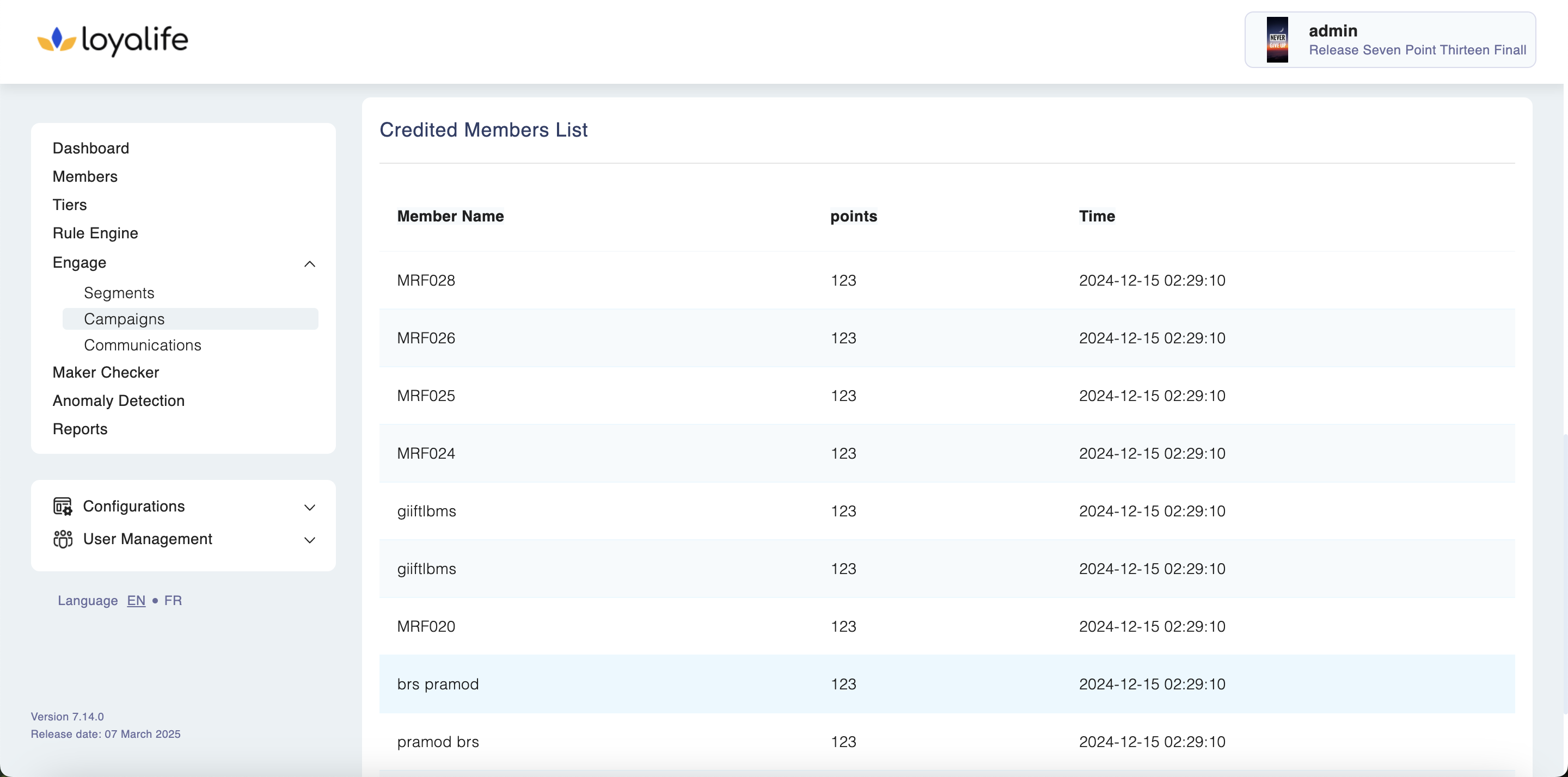Select the EN language link
Viewport: 1568px width, 777px height.
pos(136,601)
